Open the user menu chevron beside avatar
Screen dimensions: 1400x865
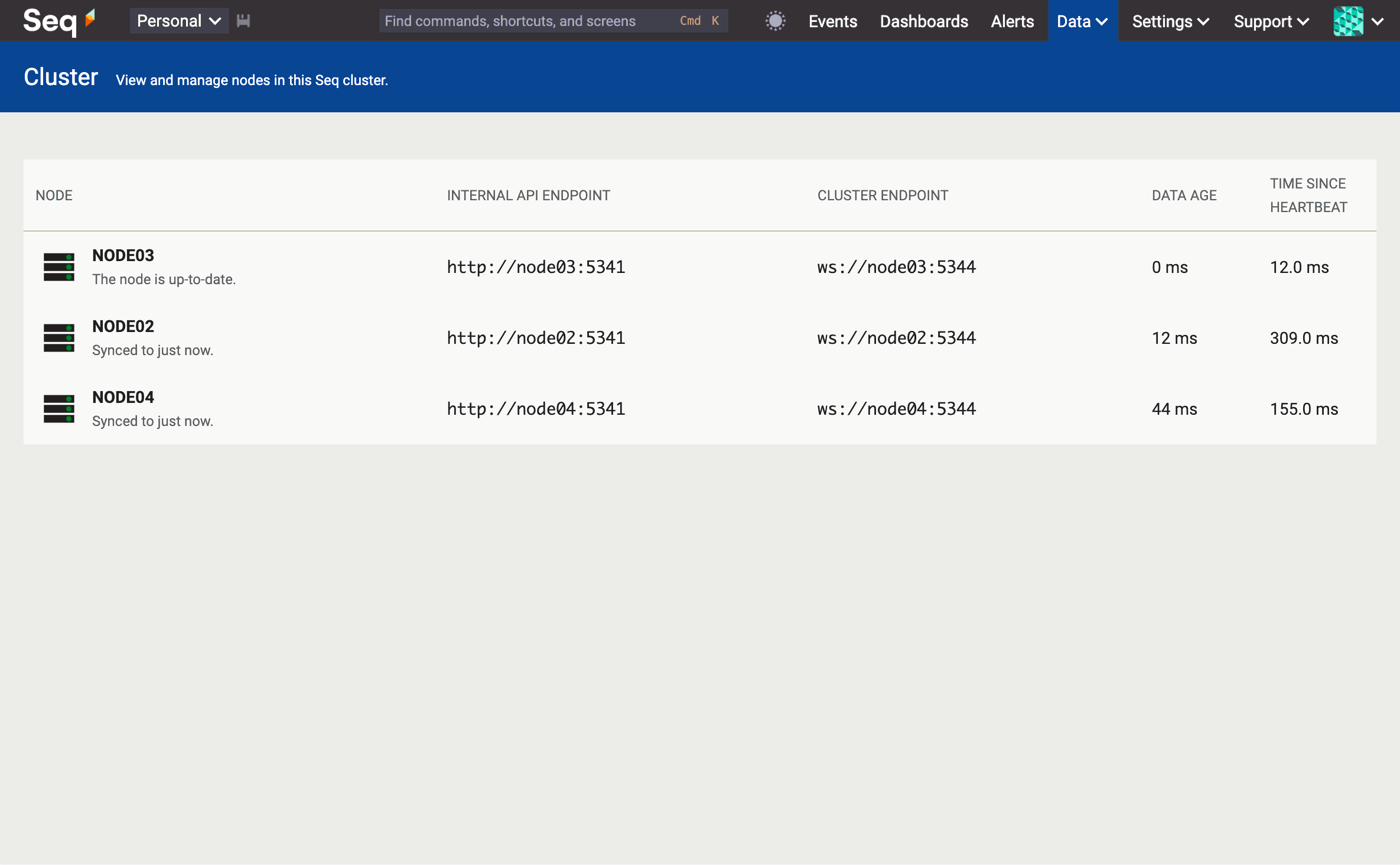1378,22
